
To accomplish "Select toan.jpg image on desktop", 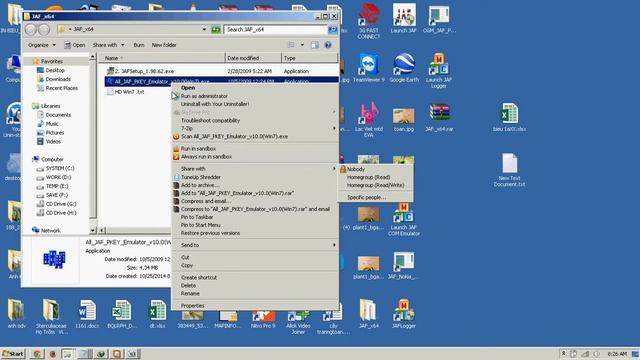I will 404,119.
